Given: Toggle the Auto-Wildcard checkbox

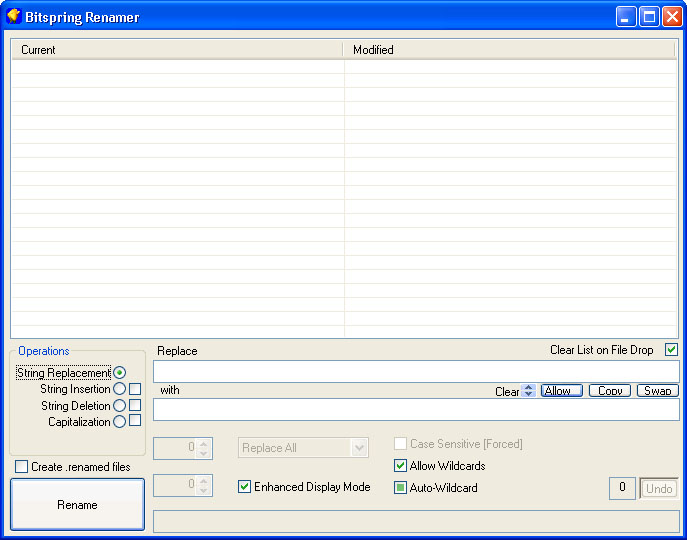Looking at the screenshot, I should (x=400, y=487).
